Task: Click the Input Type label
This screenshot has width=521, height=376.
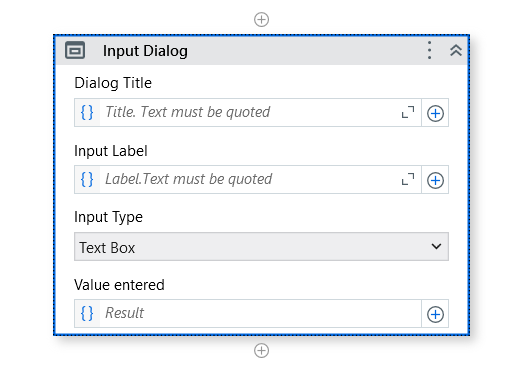Action: [x=108, y=217]
